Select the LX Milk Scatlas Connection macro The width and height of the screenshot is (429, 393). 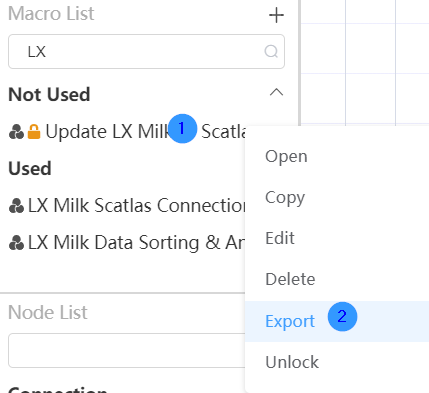(x=127, y=206)
